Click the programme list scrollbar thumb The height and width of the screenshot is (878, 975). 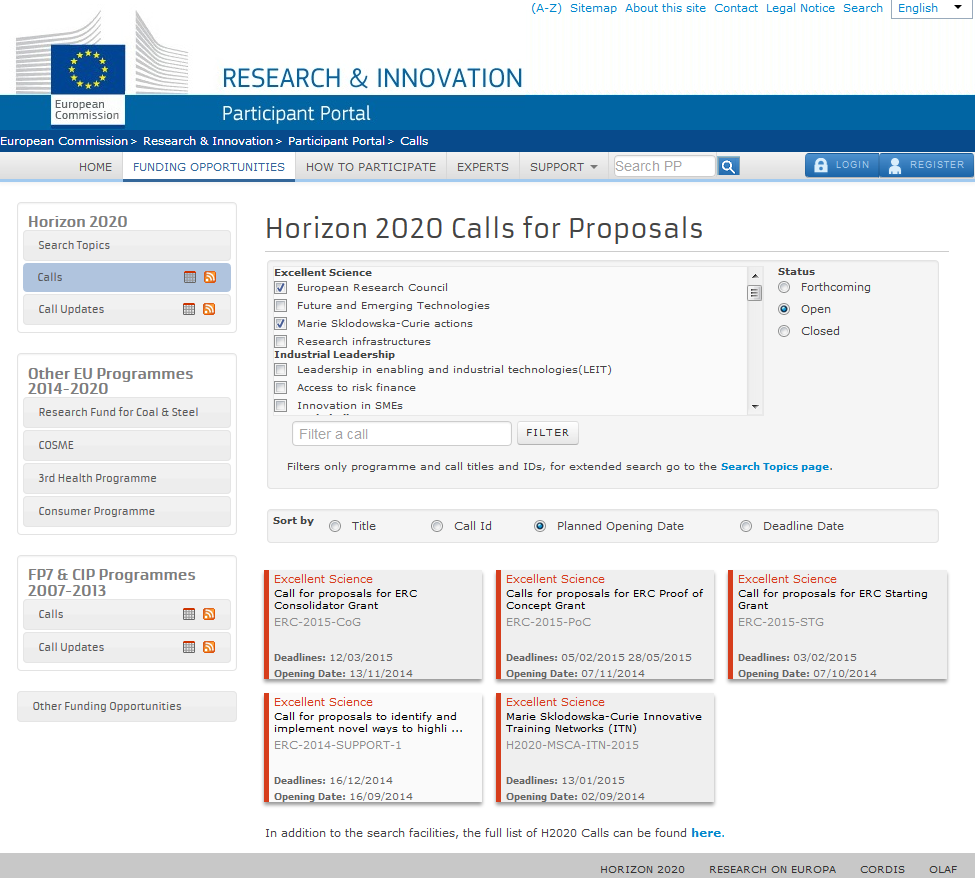coord(755,293)
